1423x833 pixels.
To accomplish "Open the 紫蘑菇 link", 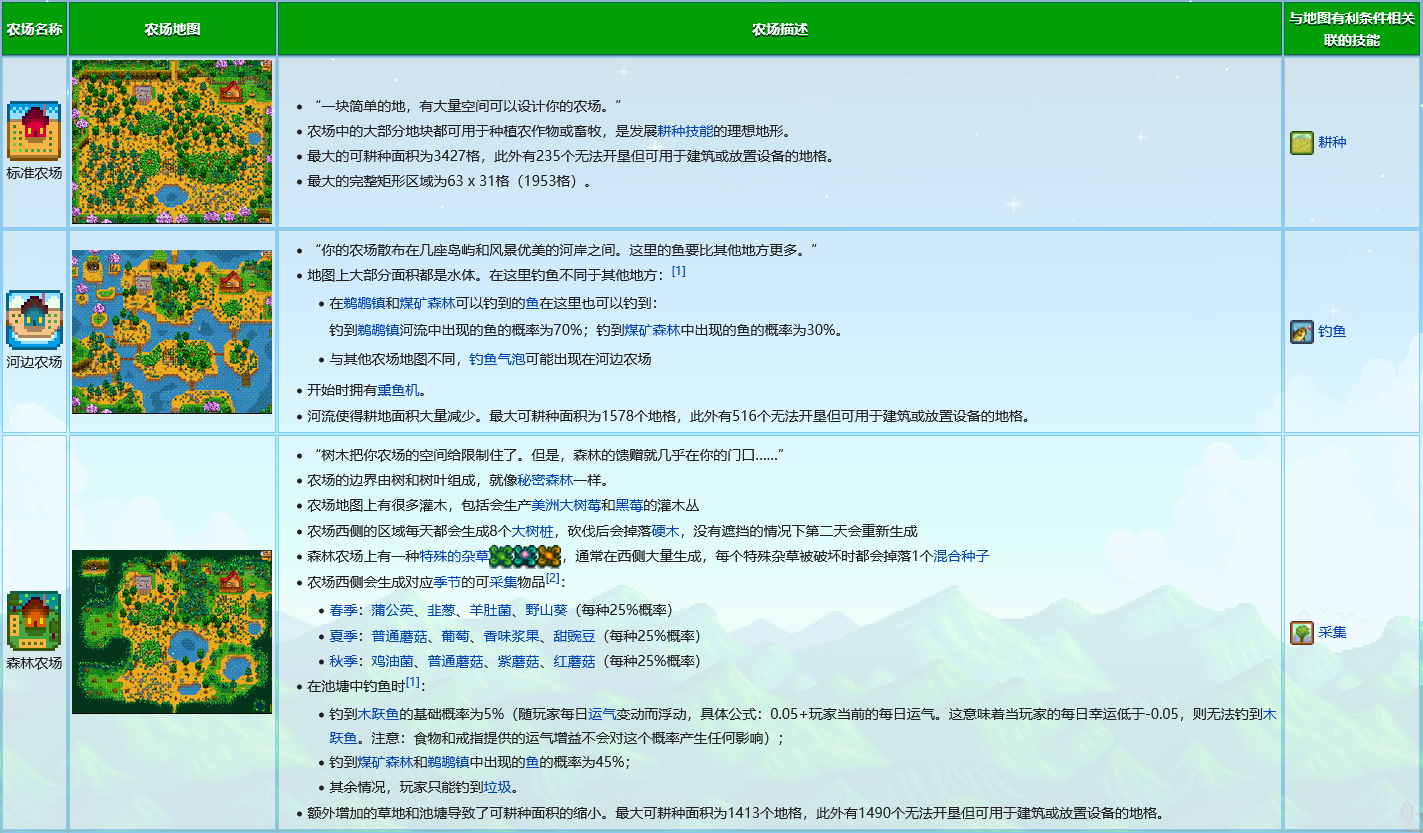I will pyautogui.click(x=518, y=661).
